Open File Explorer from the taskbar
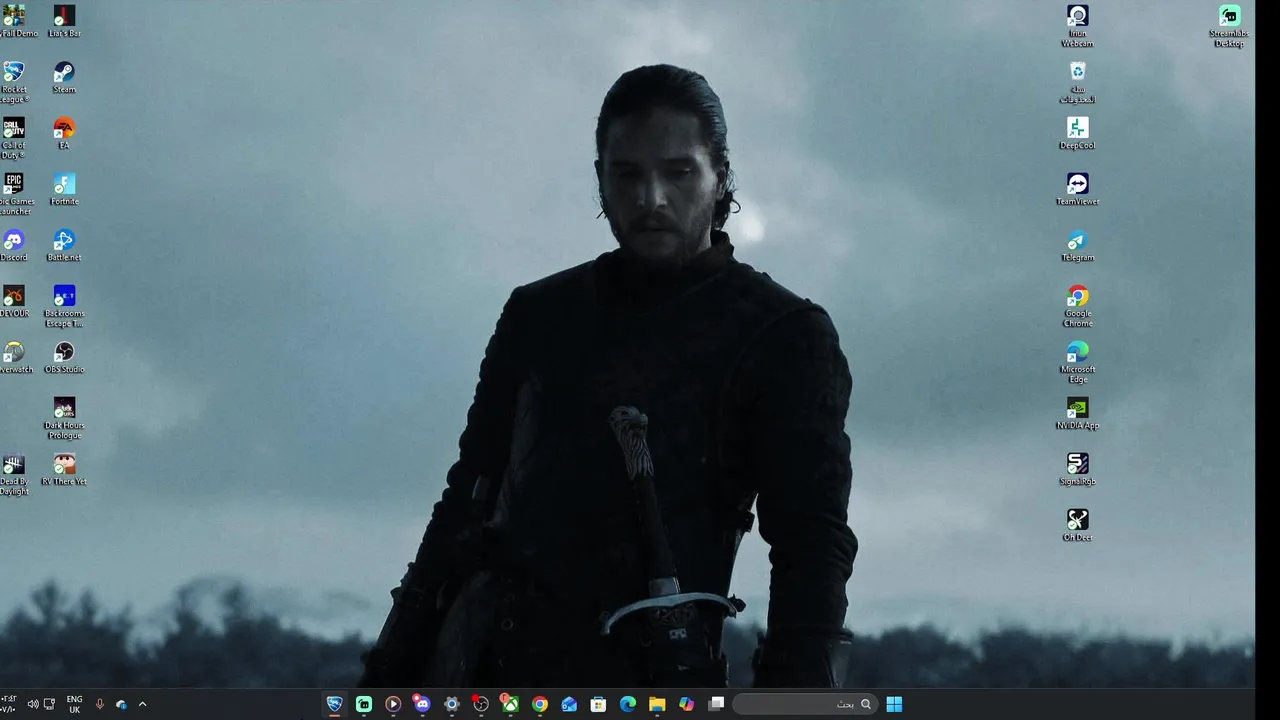The image size is (1280, 720). point(657,704)
